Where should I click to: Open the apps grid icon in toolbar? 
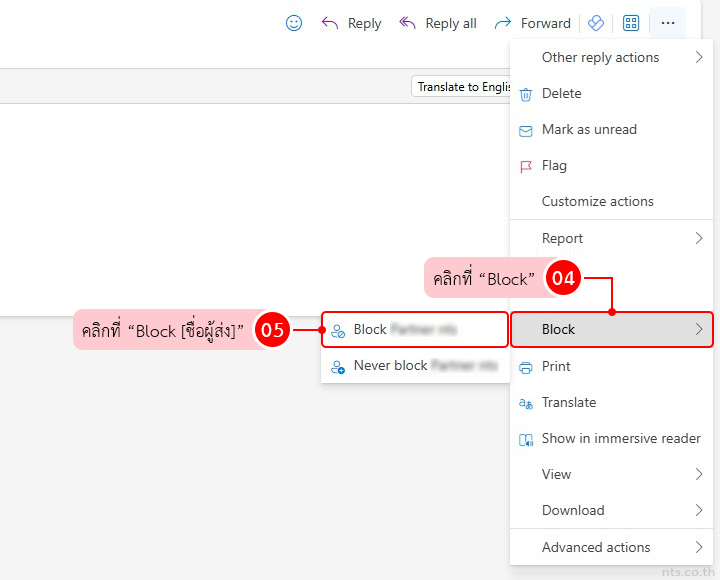coord(631,23)
